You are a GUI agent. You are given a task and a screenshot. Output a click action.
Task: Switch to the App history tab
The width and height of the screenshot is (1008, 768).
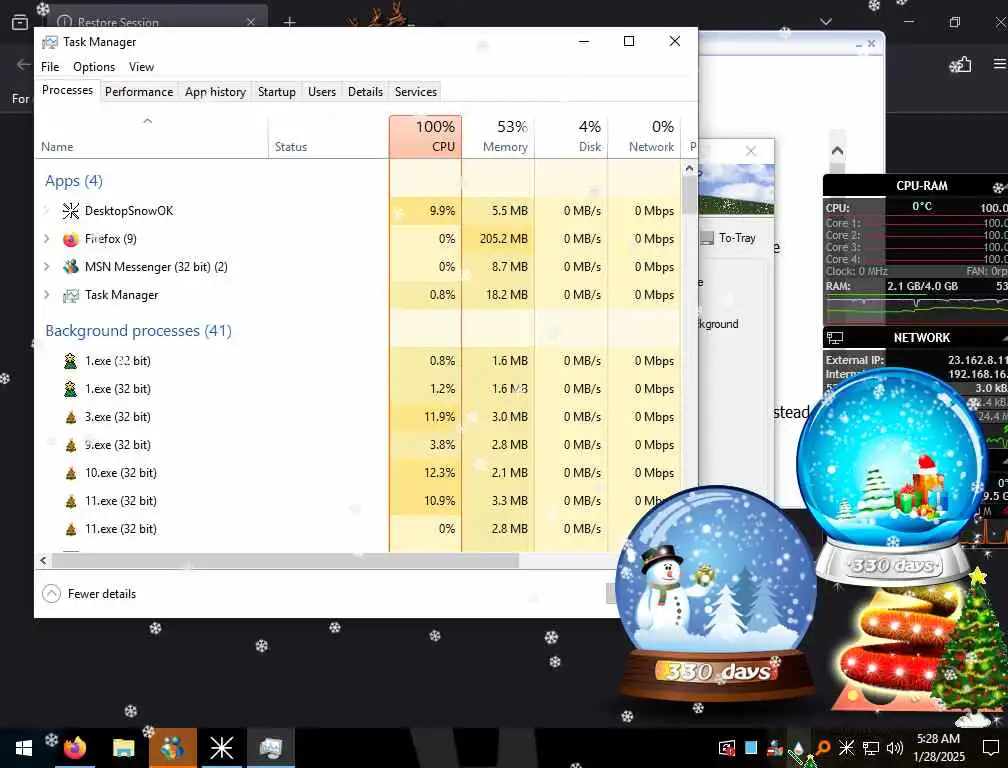pos(215,92)
